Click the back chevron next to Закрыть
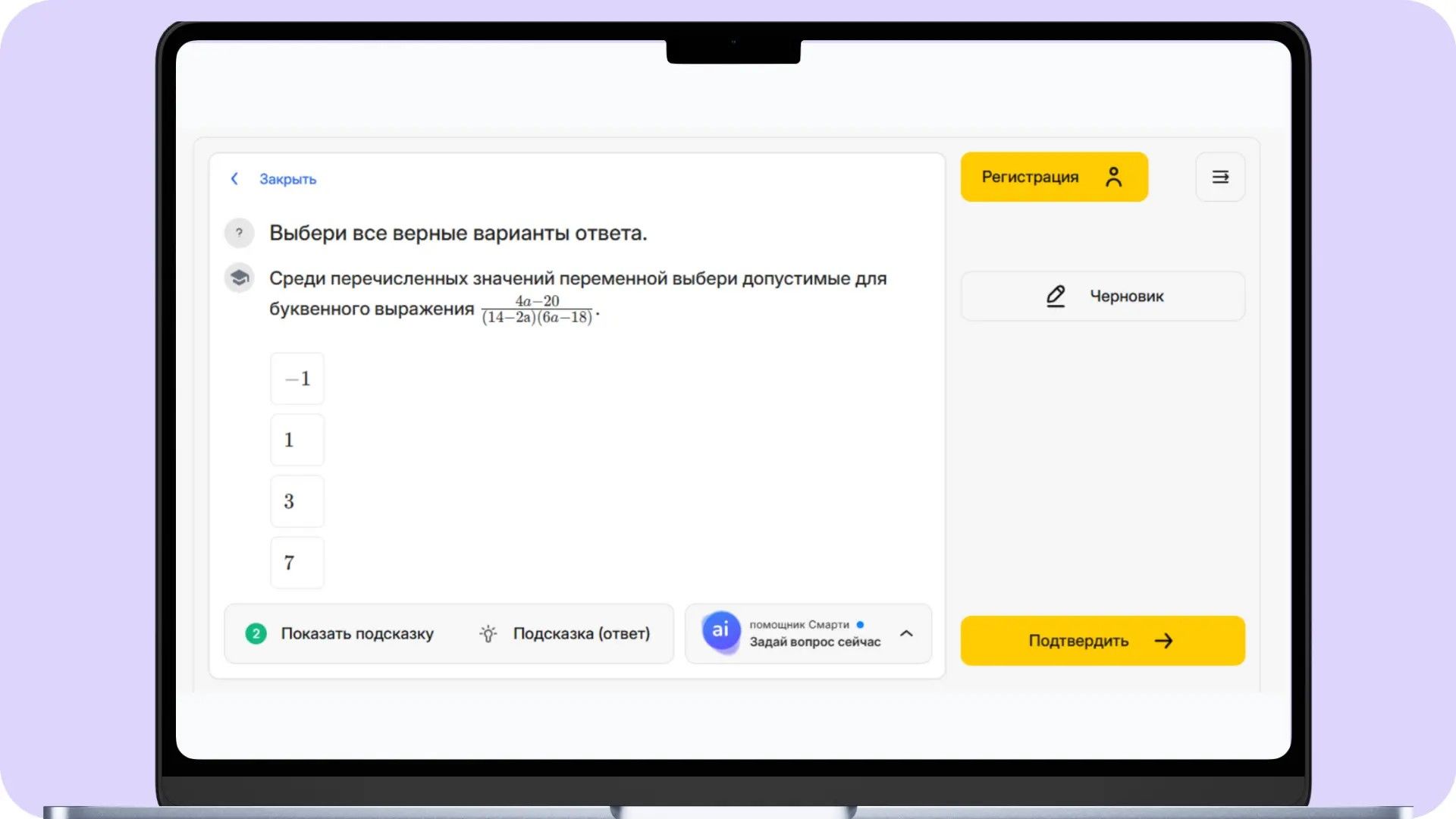 234,178
